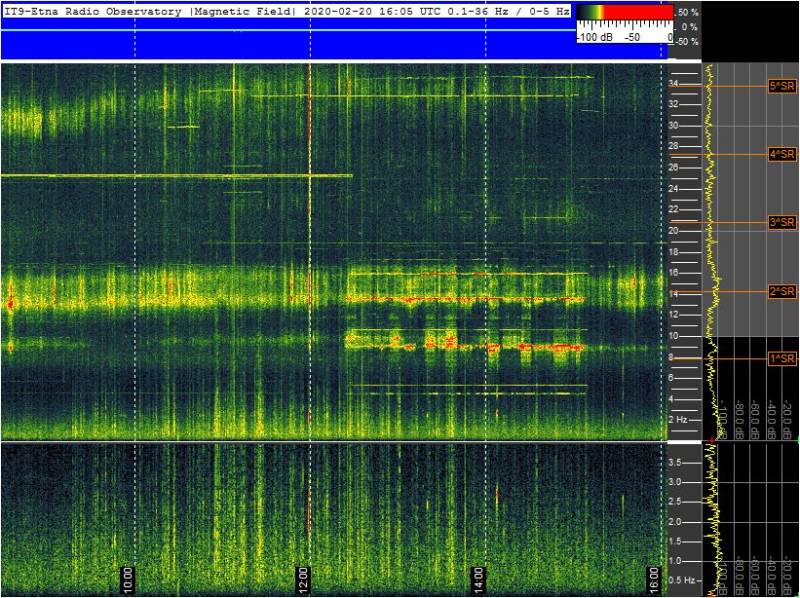Click the 6 frequency axis tick label
The height and width of the screenshot is (598, 800).
(x=671, y=378)
